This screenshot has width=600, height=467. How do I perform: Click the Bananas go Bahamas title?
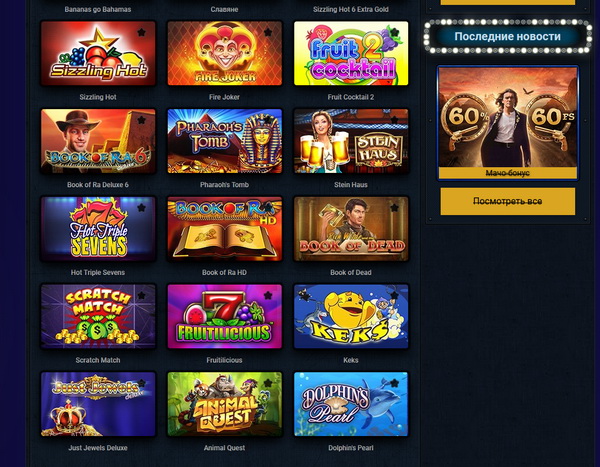pyautogui.click(x=98, y=9)
